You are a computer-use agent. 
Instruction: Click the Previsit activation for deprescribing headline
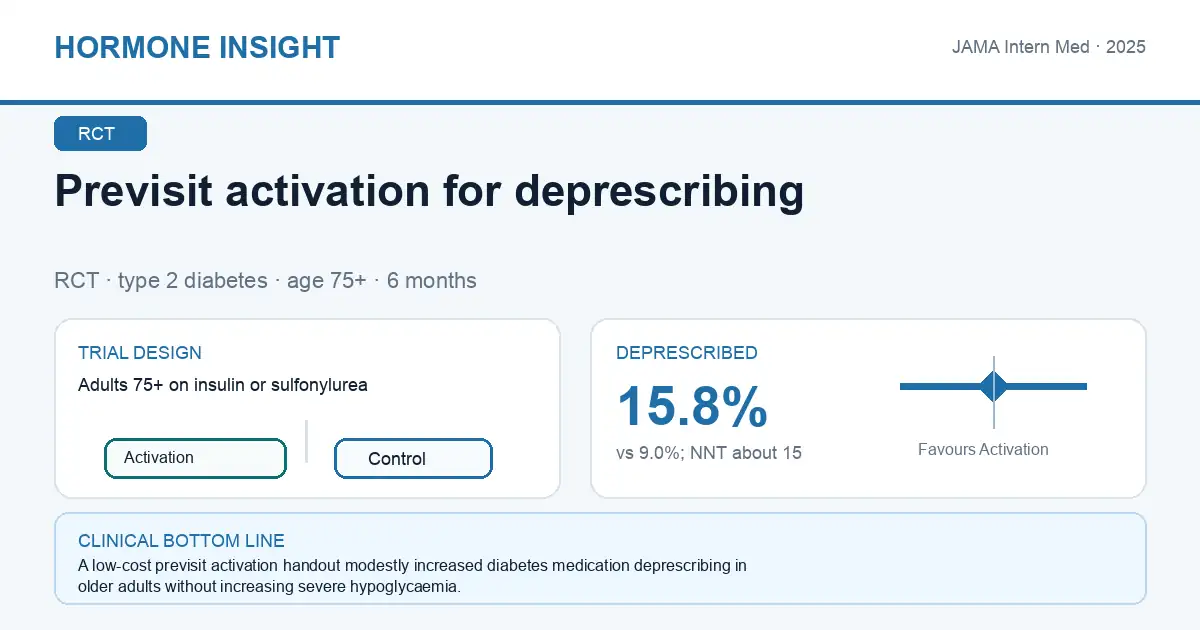[429, 191]
